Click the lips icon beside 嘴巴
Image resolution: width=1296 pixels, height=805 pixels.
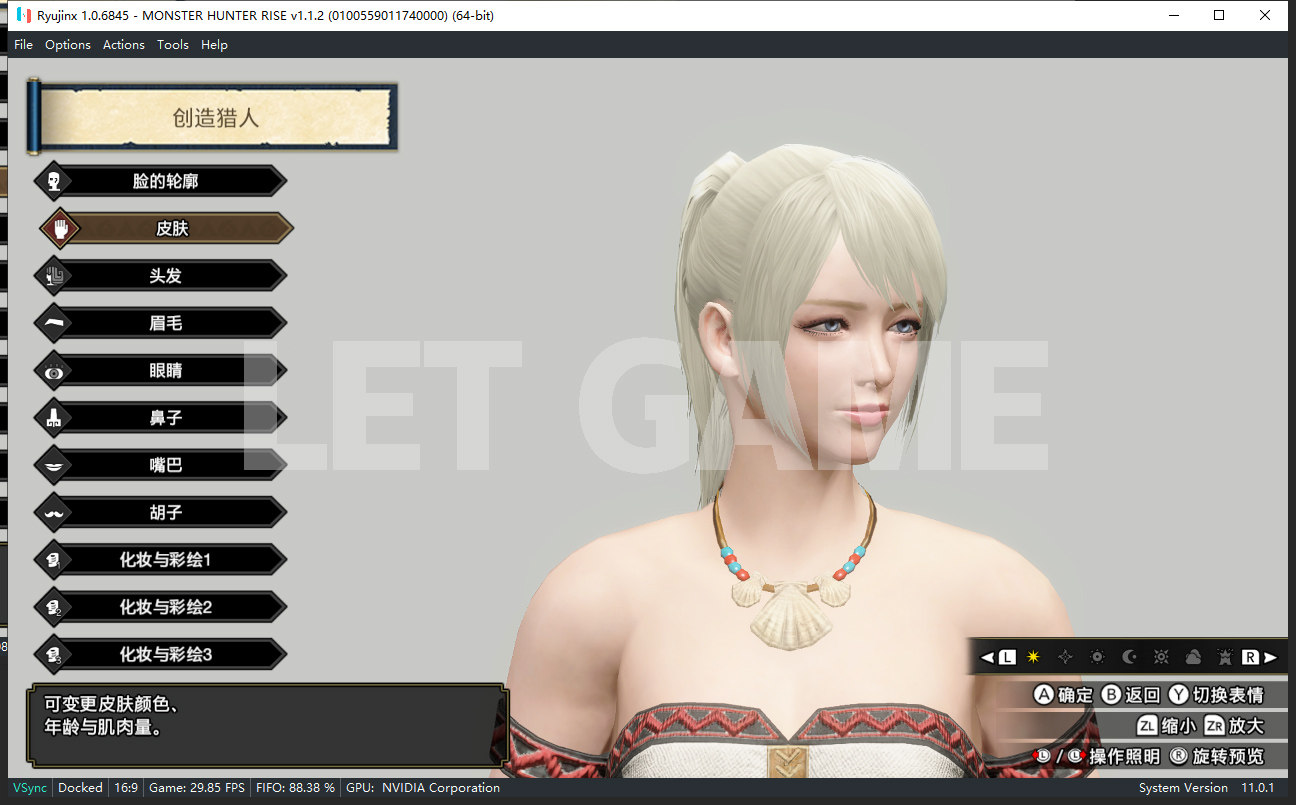(x=55, y=465)
